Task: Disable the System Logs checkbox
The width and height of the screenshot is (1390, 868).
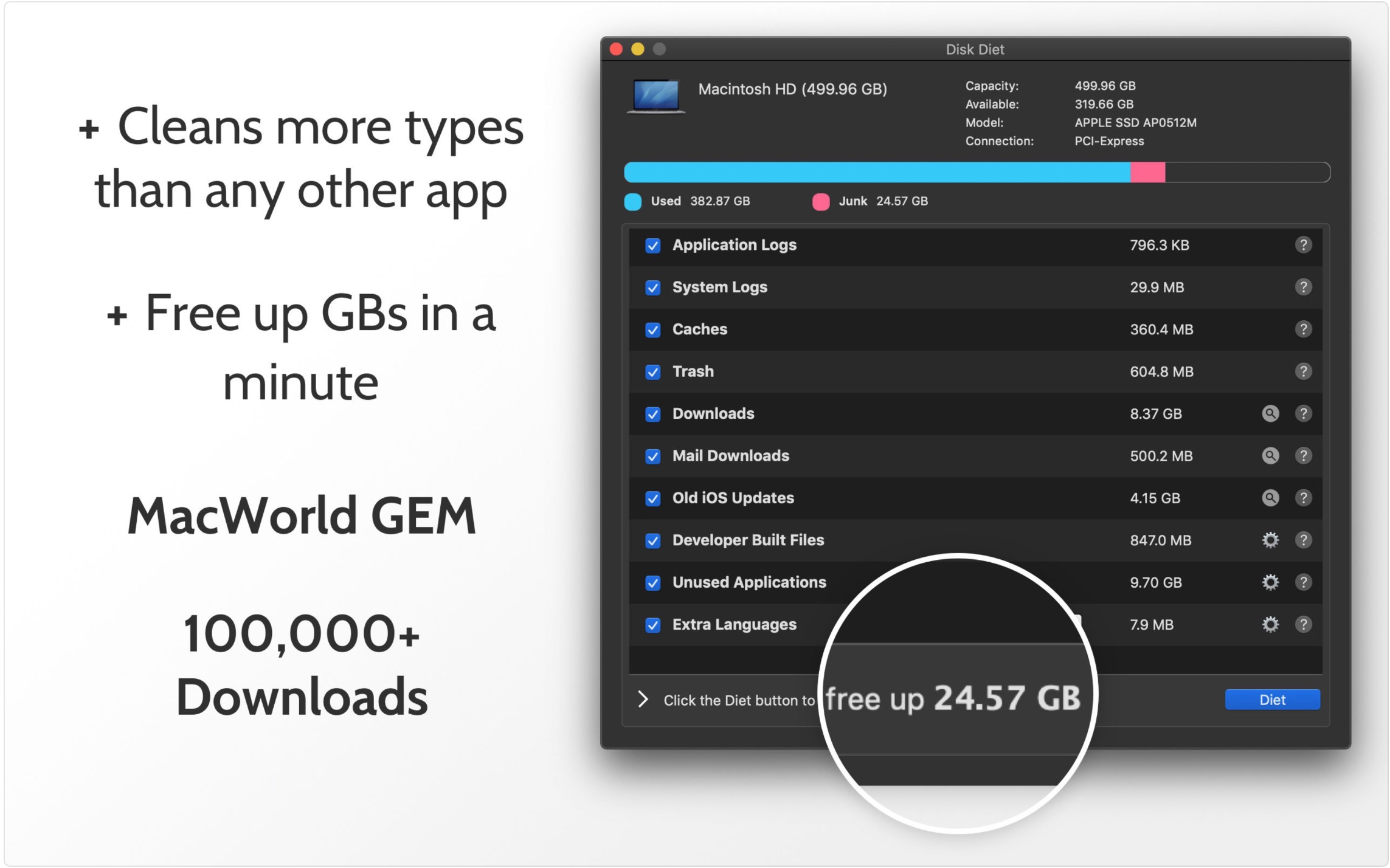Action: pos(652,288)
